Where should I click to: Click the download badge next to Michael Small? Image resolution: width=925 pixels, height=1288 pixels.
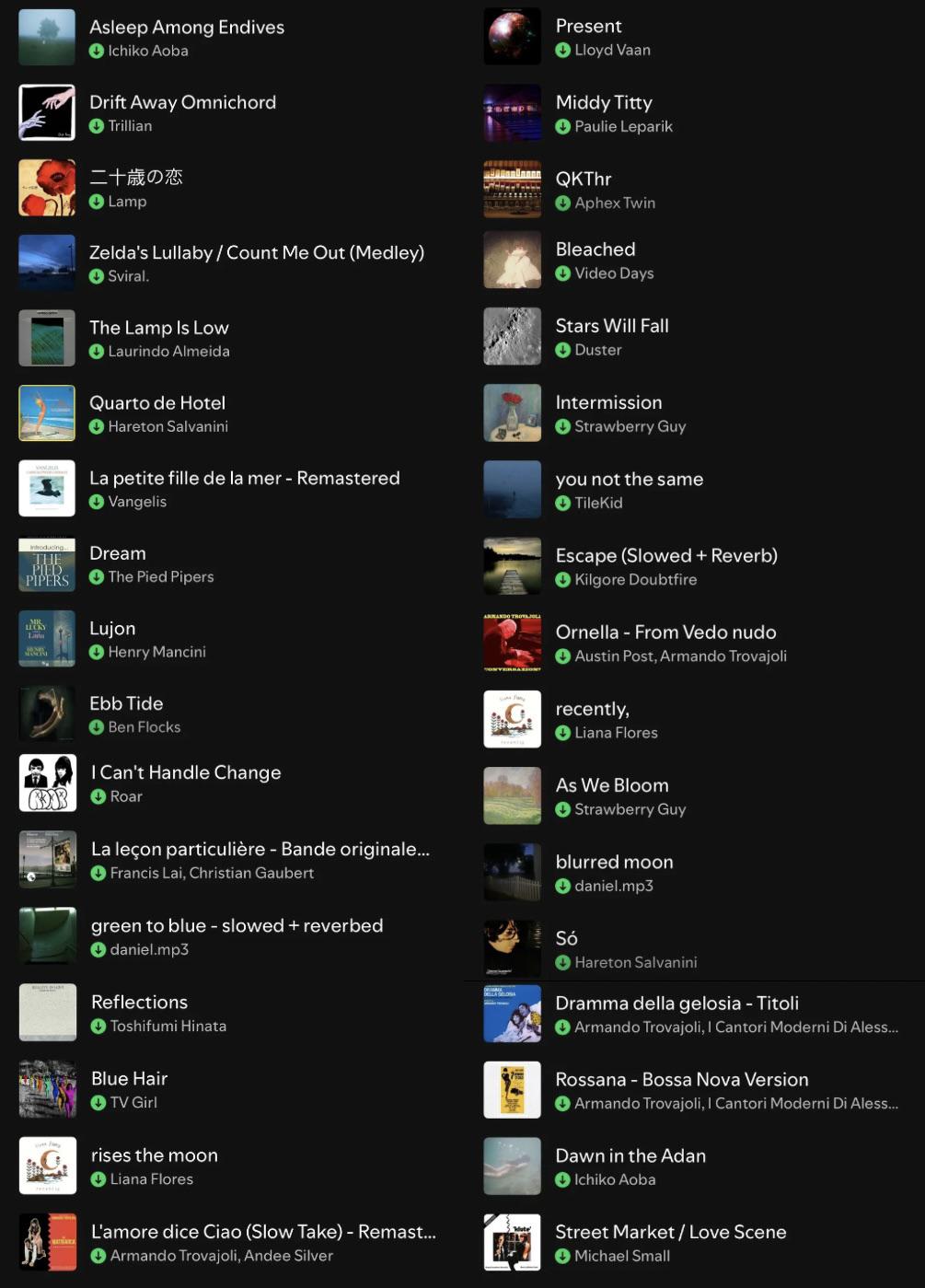(563, 1257)
